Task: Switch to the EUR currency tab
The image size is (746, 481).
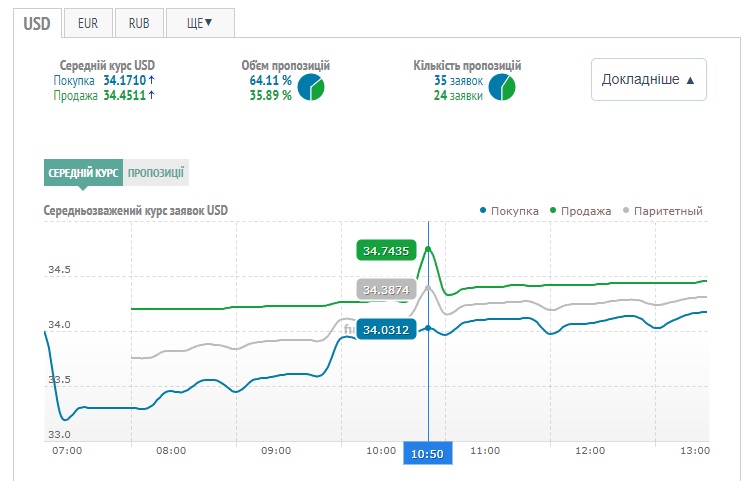Action: pos(88,22)
